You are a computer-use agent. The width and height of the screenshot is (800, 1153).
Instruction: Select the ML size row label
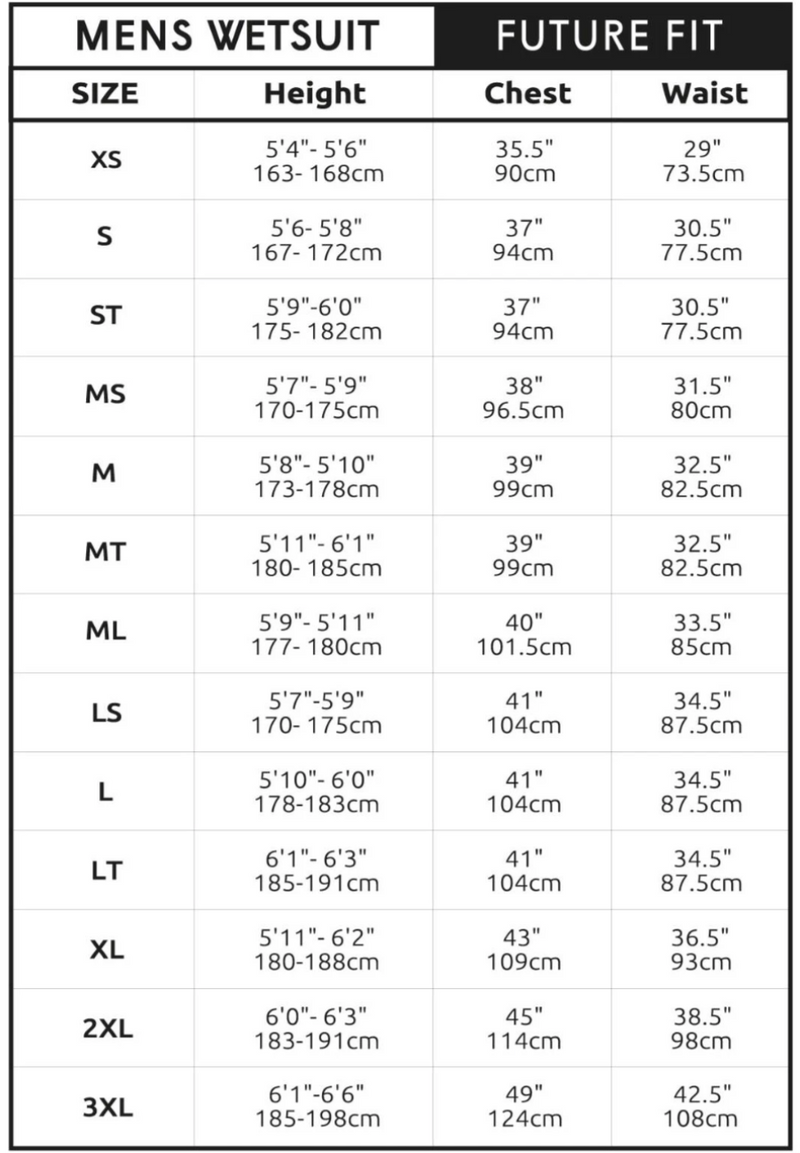coord(105,631)
